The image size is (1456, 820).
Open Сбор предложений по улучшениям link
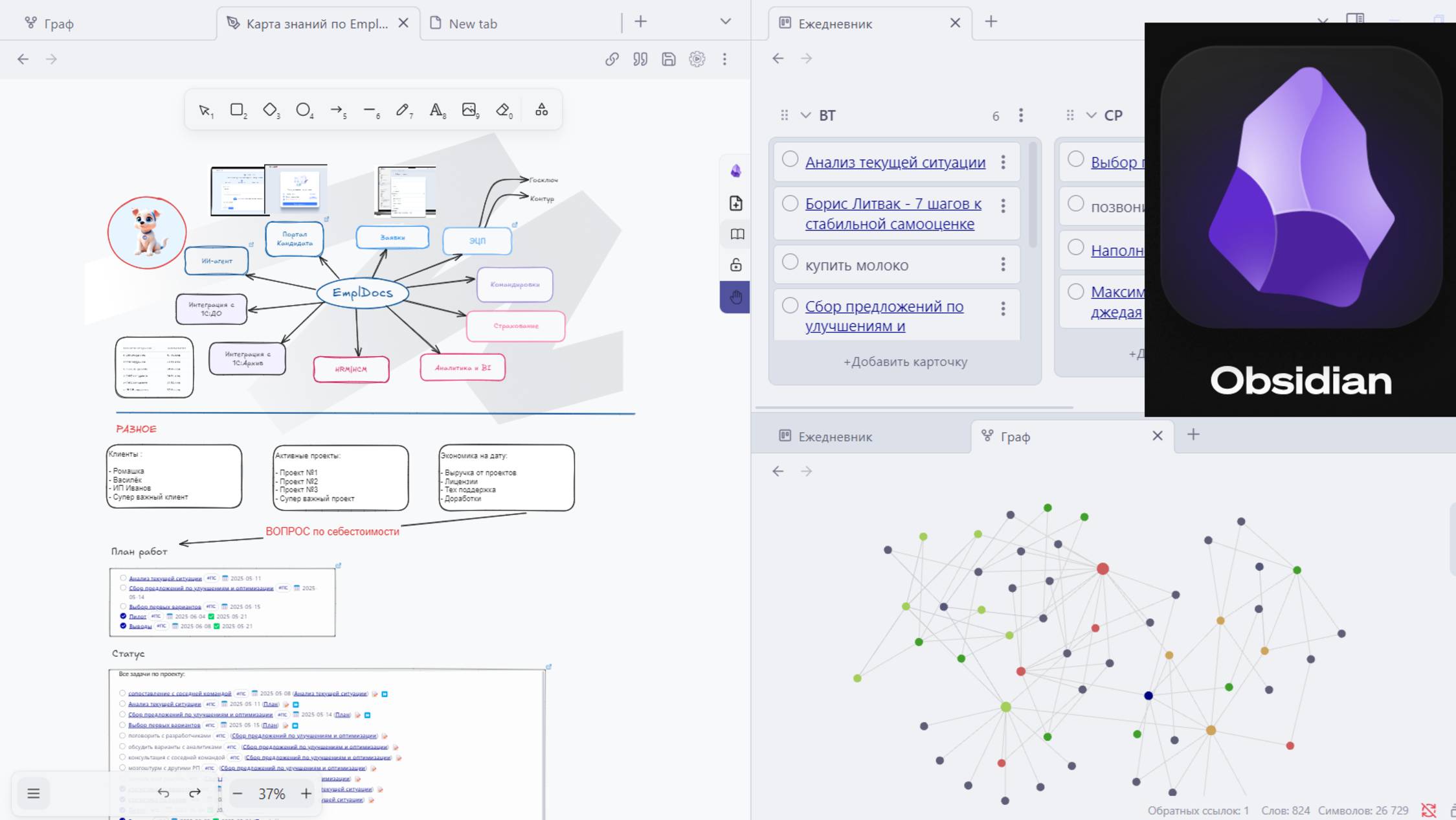tap(884, 316)
